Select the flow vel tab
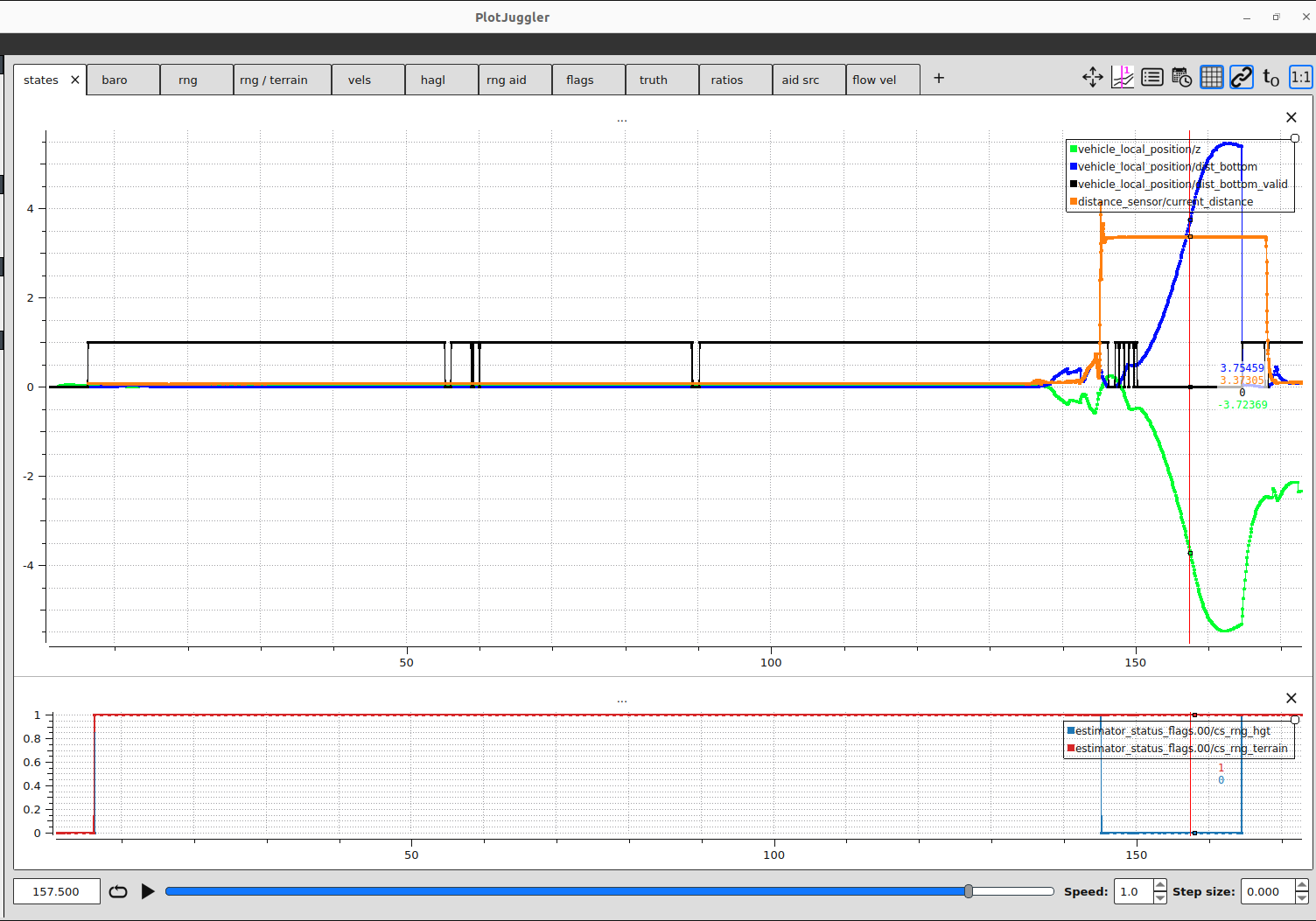The image size is (1316, 921). pyautogui.click(x=874, y=80)
